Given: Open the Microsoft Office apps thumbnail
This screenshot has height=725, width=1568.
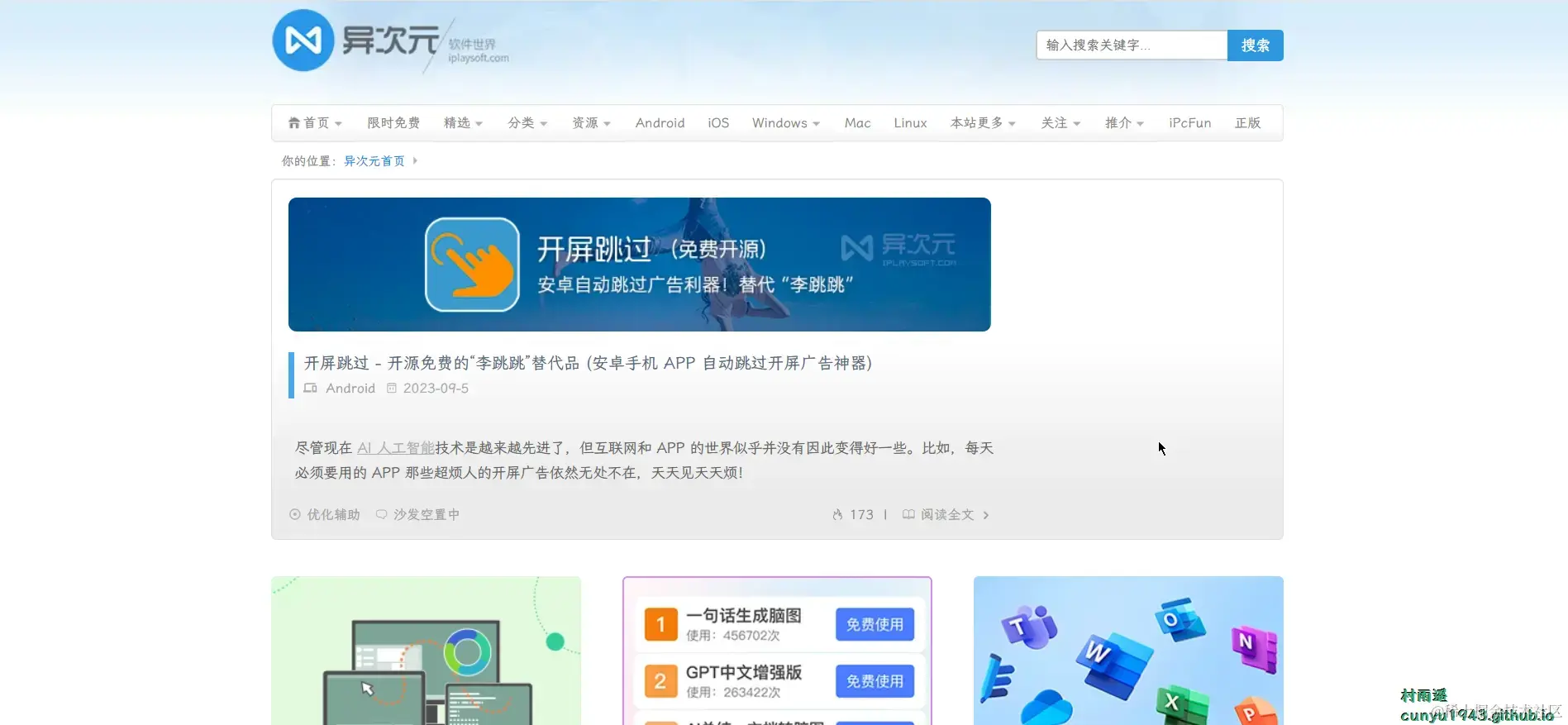Looking at the screenshot, I should point(1128,651).
